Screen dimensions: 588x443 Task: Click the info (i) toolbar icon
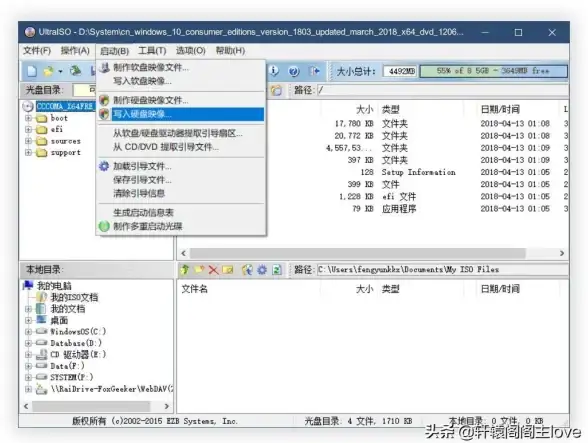point(274,71)
